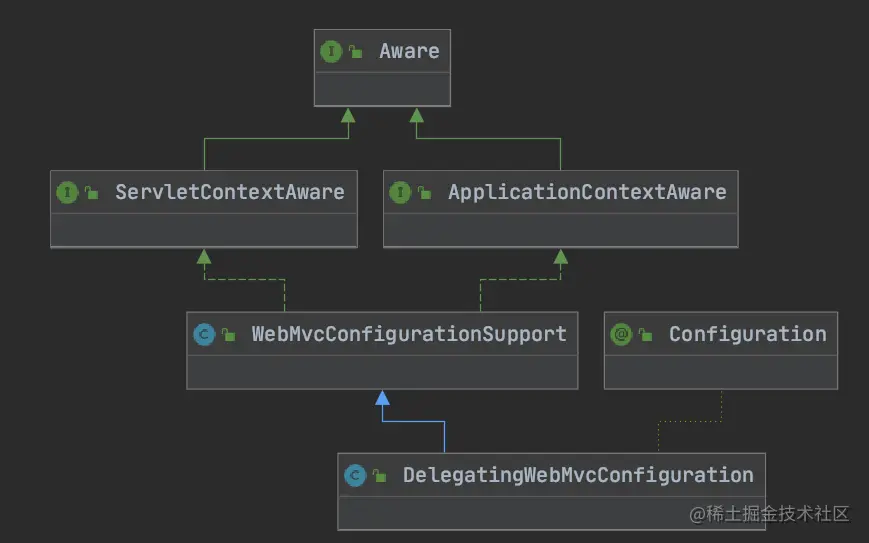
Task: Click the lock icon on DelegatingWebMvcConfiguration
Action: (379, 476)
